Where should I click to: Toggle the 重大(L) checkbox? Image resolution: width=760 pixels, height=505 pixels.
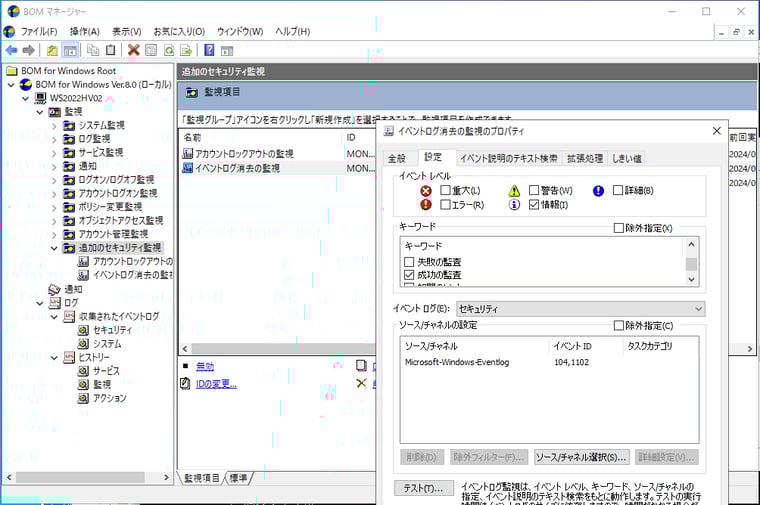445,190
